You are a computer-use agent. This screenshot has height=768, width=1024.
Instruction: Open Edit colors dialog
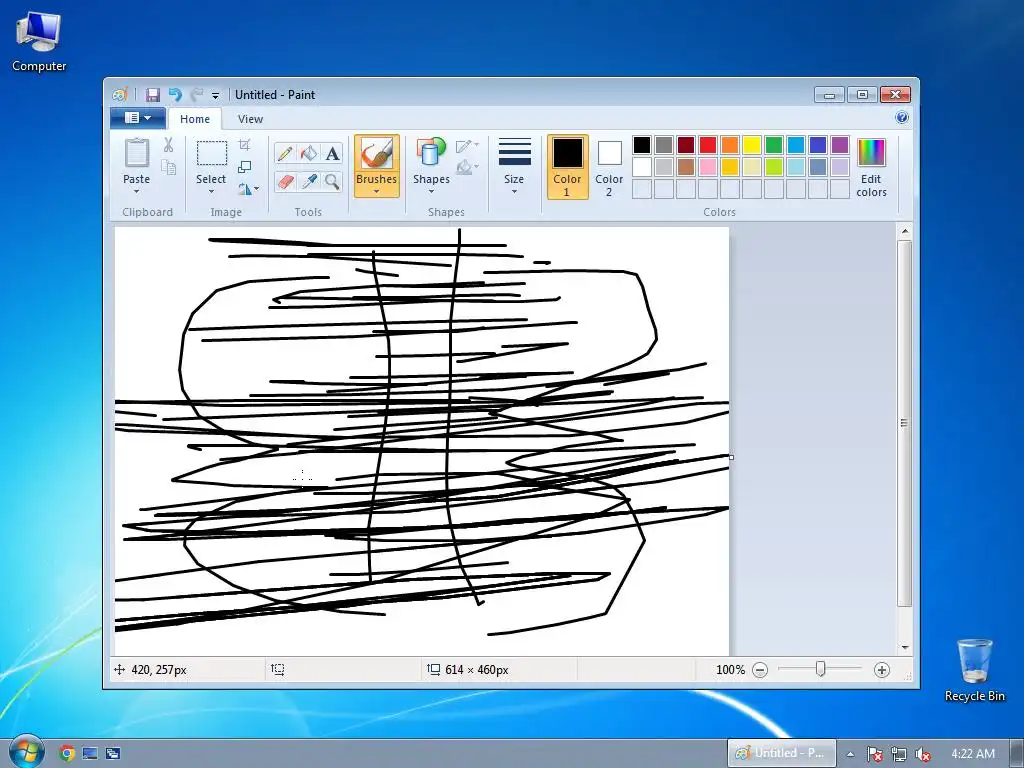coord(871,168)
